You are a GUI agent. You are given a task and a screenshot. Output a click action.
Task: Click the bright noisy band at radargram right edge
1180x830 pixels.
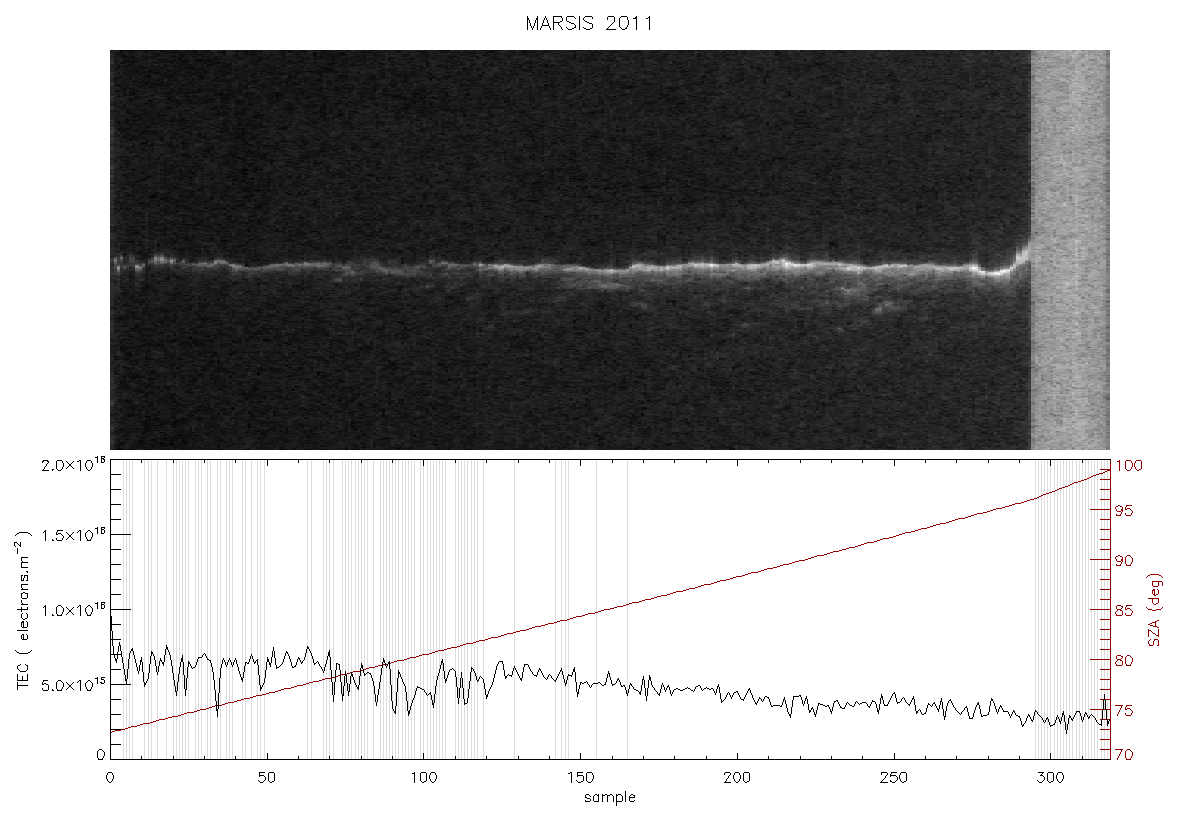coord(1069,250)
